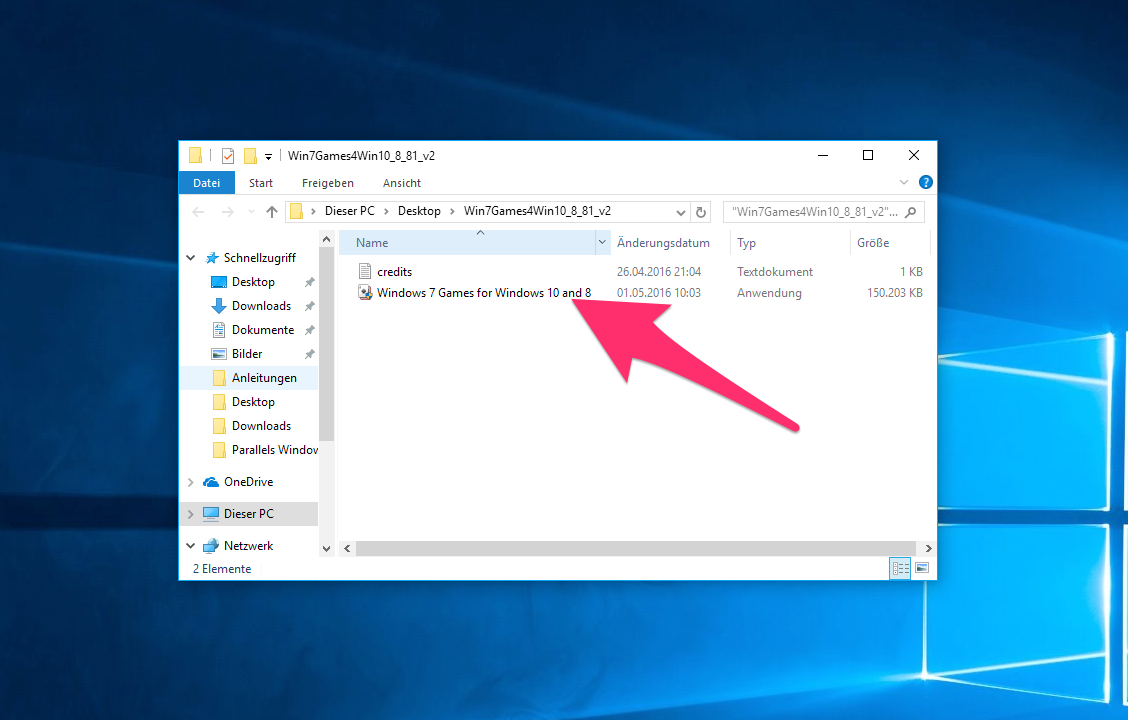This screenshot has width=1128, height=720.
Task: Open the Name column filter dropdown
Action: (x=602, y=243)
